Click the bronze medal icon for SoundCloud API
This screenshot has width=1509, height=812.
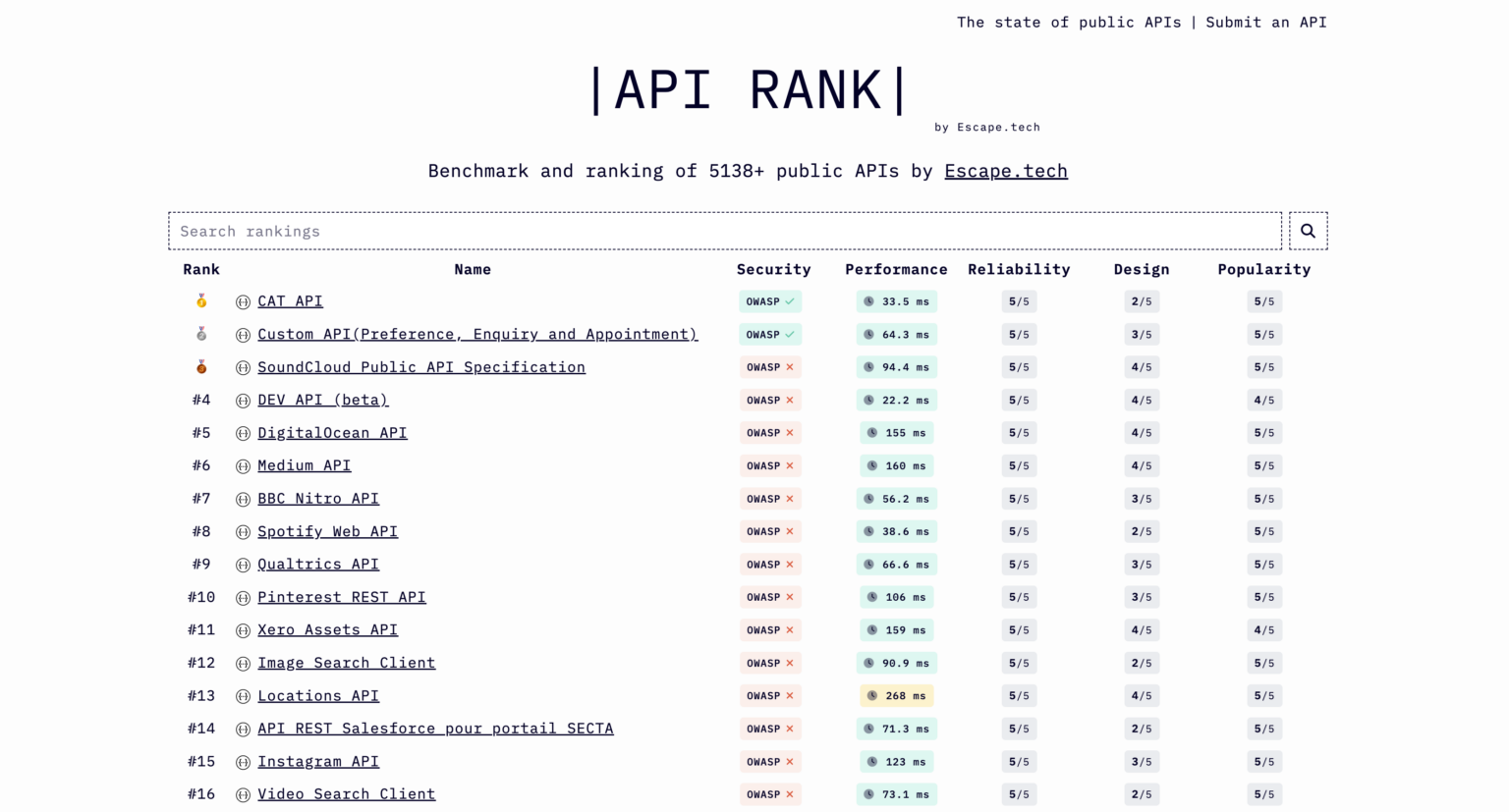coord(201,367)
